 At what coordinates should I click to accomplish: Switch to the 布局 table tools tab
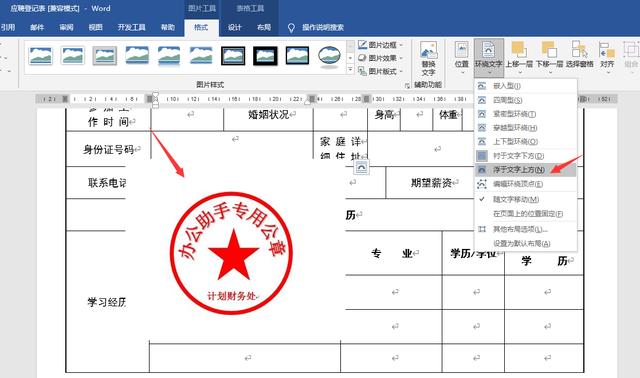point(264,27)
